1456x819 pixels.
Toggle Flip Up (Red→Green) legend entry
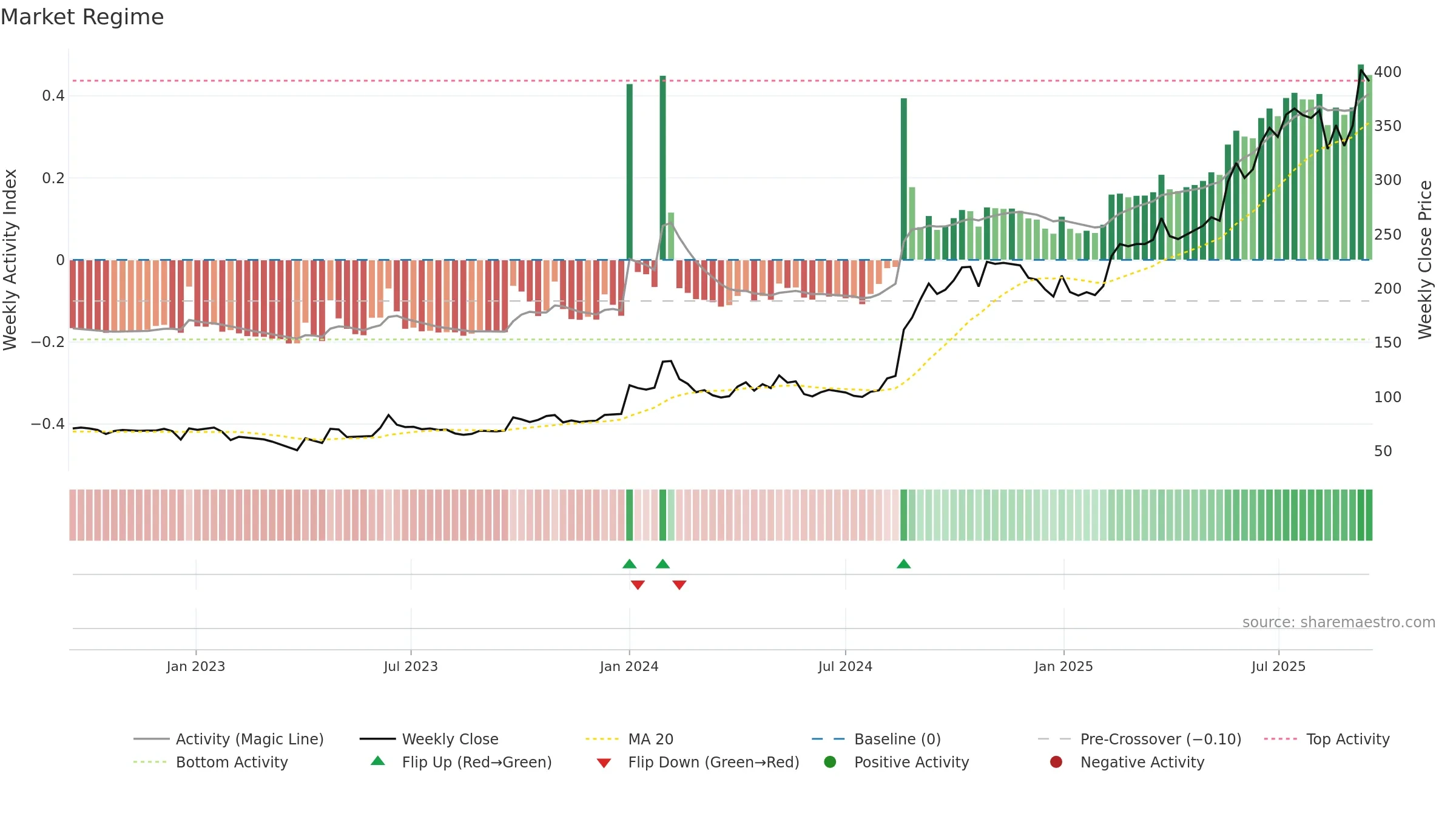point(461,762)
